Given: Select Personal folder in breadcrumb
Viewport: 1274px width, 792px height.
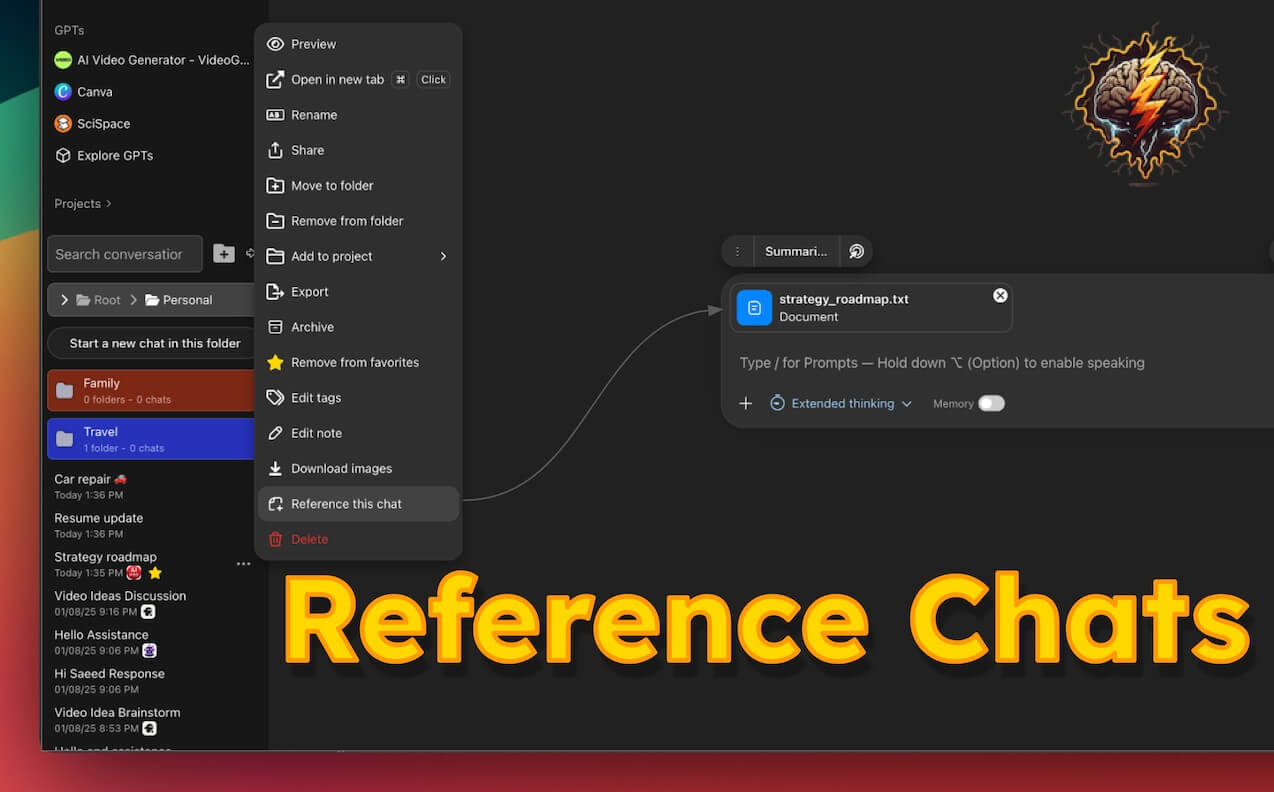Looking at the screenshot, I should [x=179, y=300].
